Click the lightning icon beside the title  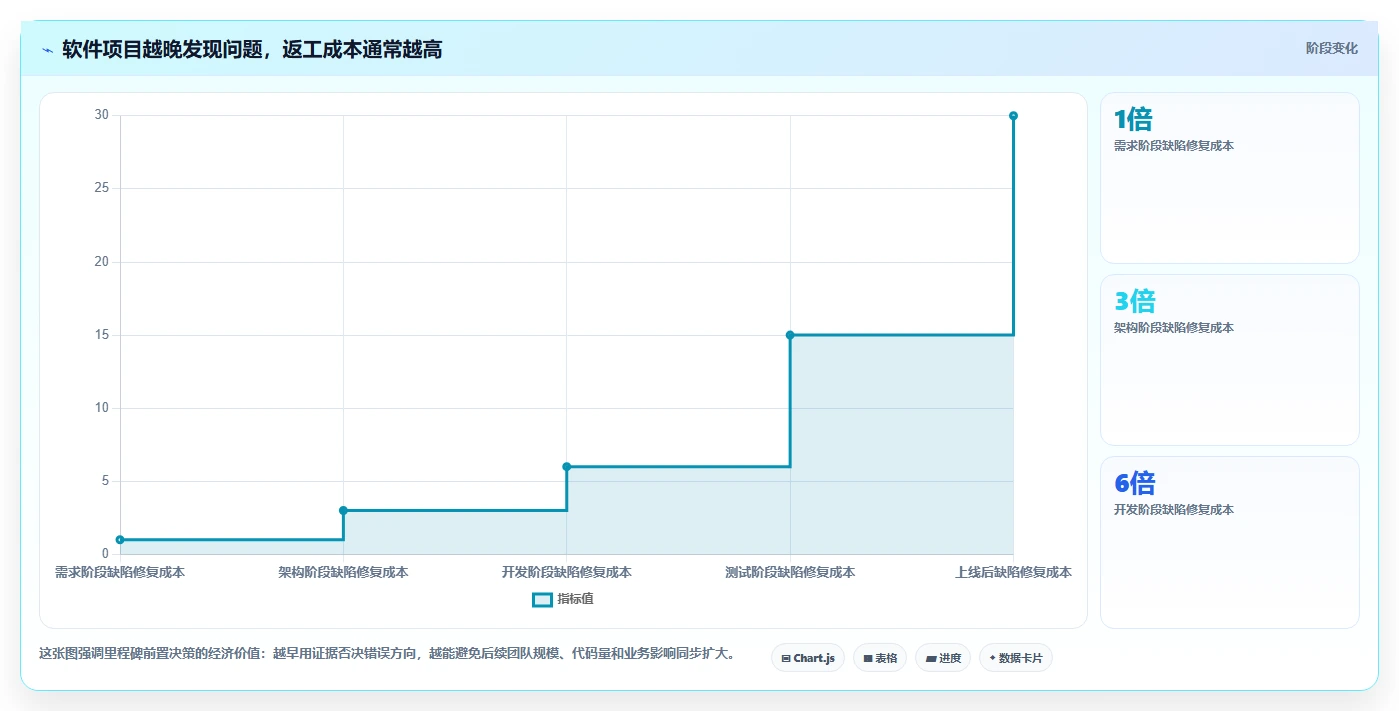[x=48, y=50]
